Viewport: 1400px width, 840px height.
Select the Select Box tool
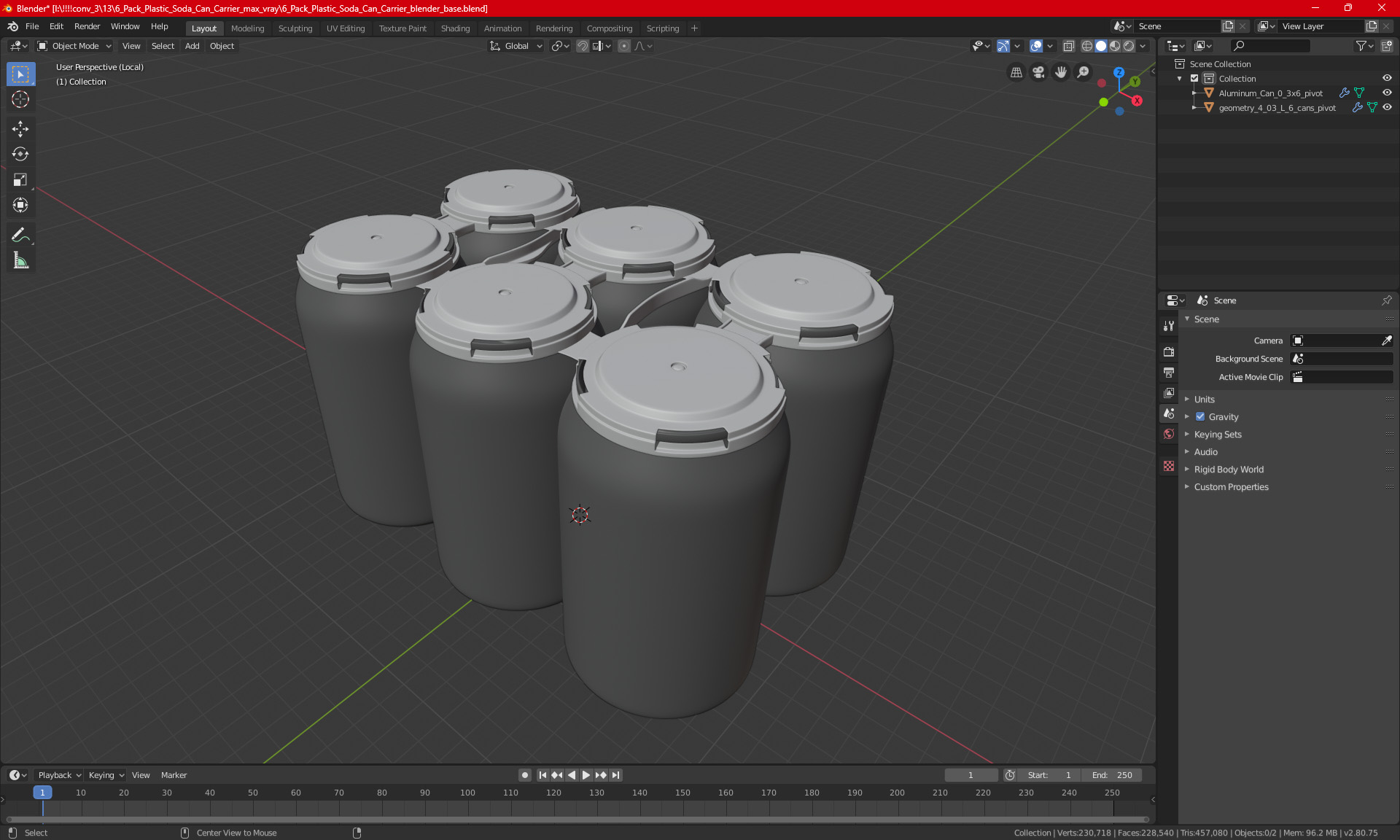[20, 74]
